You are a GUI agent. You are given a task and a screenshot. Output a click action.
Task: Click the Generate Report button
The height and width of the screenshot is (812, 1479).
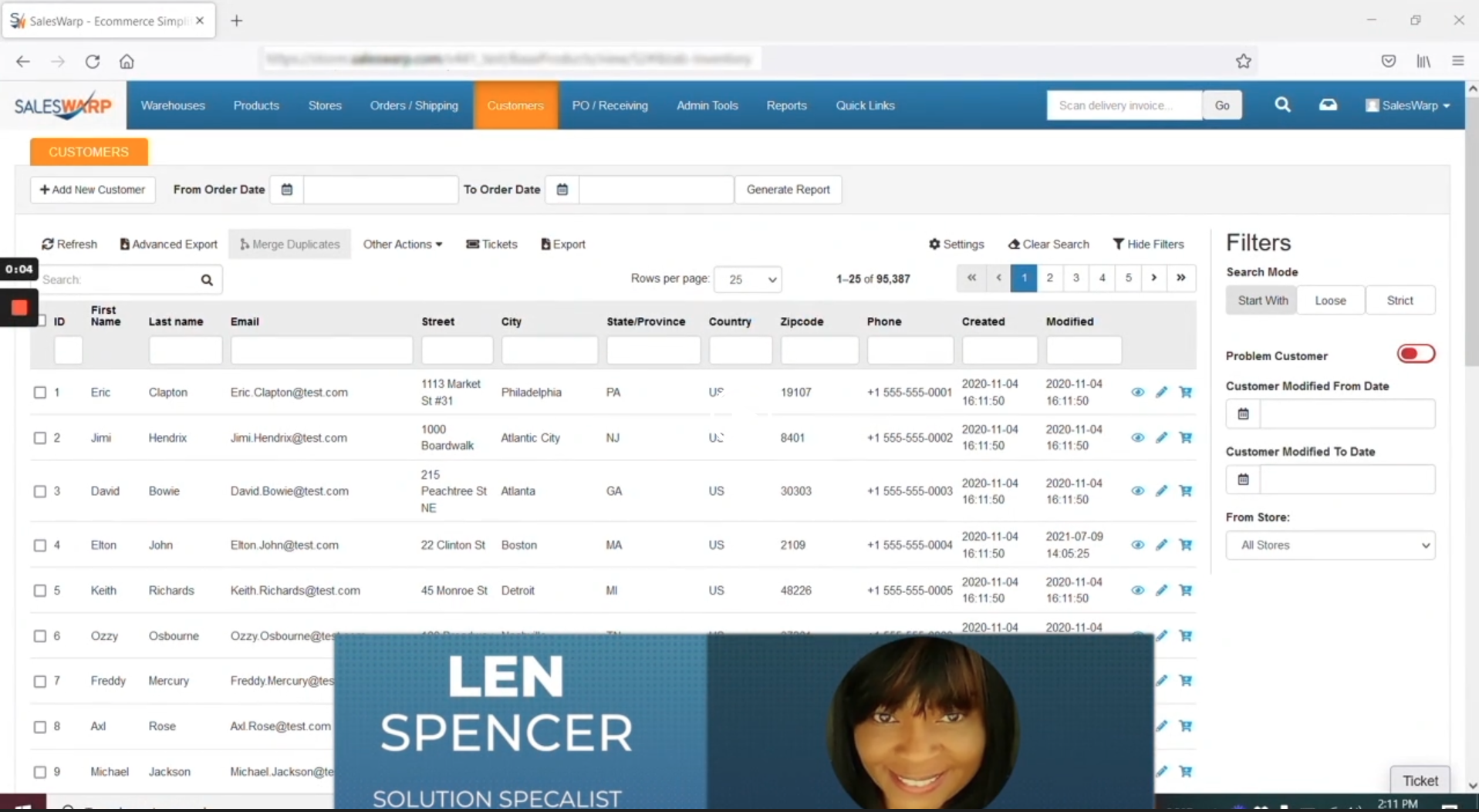[788, 189]
